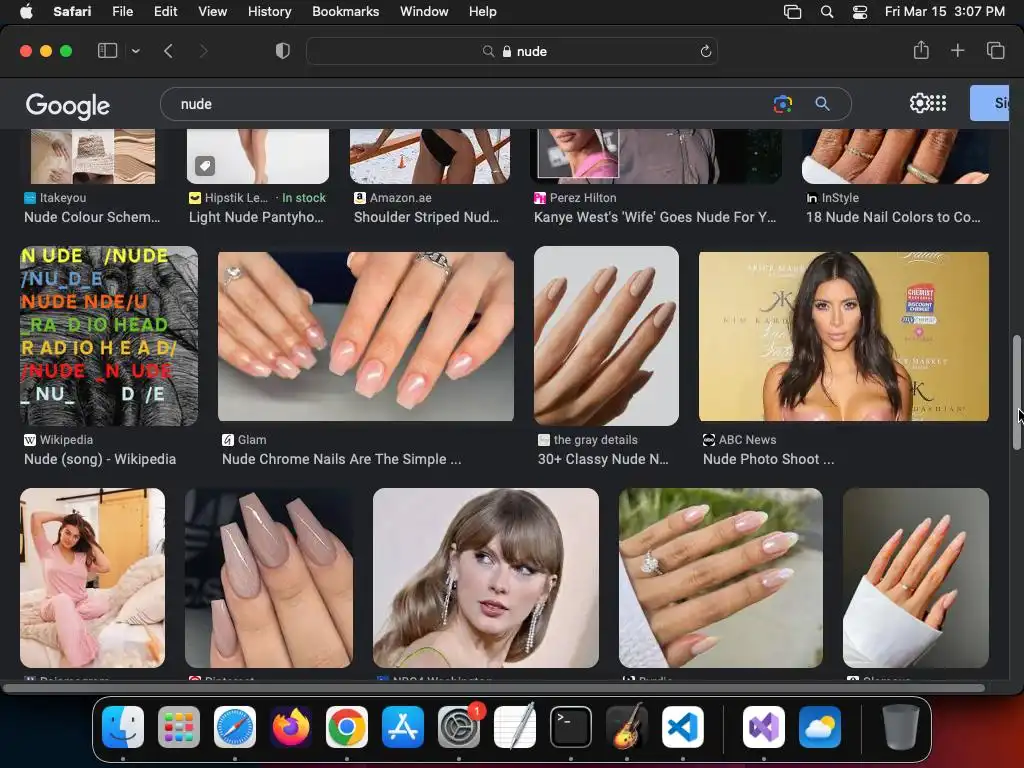Click the Share icon in Safari toolbar
The width and height of the screenshot is (1024, 768).
[x=921, y=50]
